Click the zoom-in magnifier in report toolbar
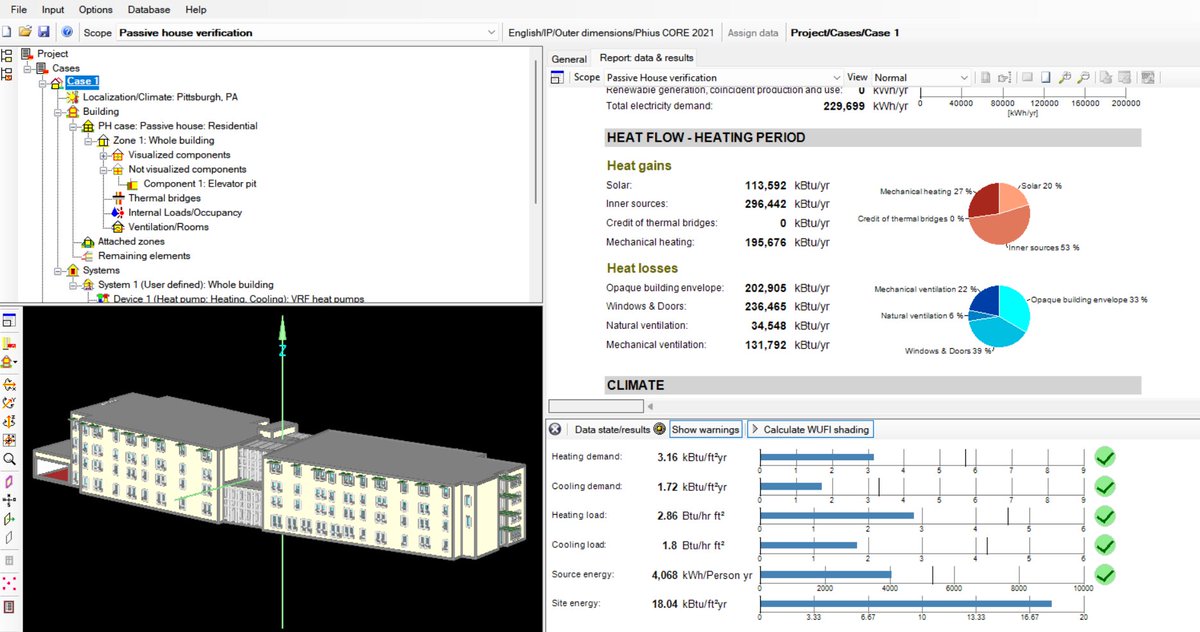The image size is (1200, 632). (1065, 77)
